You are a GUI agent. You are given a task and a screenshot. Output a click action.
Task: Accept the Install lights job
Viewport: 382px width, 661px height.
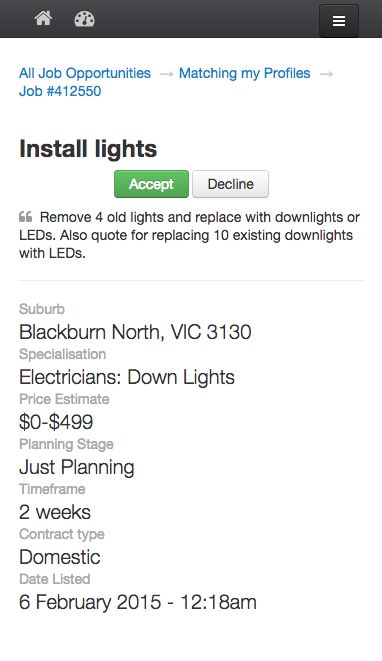151,184
